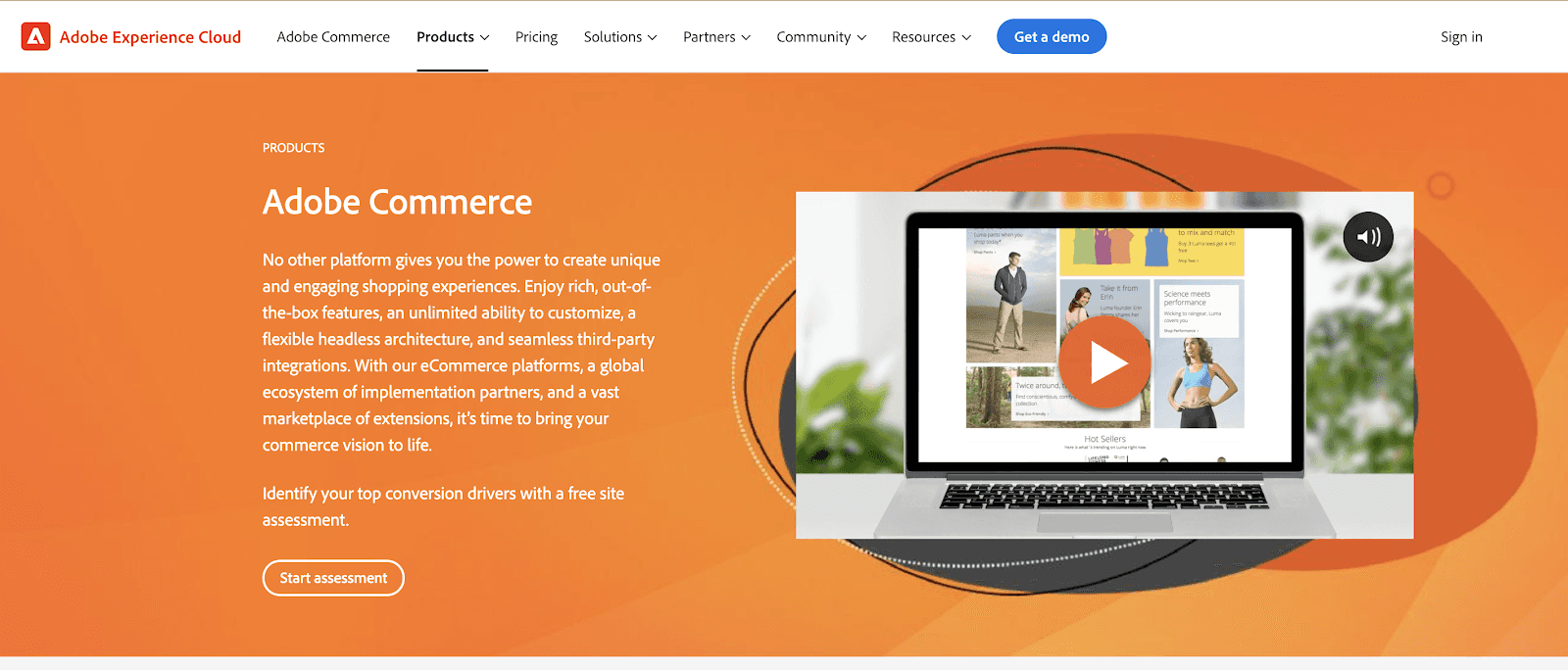Image resolution: width=1568 pixels, height=670 pixels.
Task: Play the Adobe Commerce video
Action: (x=1104, y=362)
